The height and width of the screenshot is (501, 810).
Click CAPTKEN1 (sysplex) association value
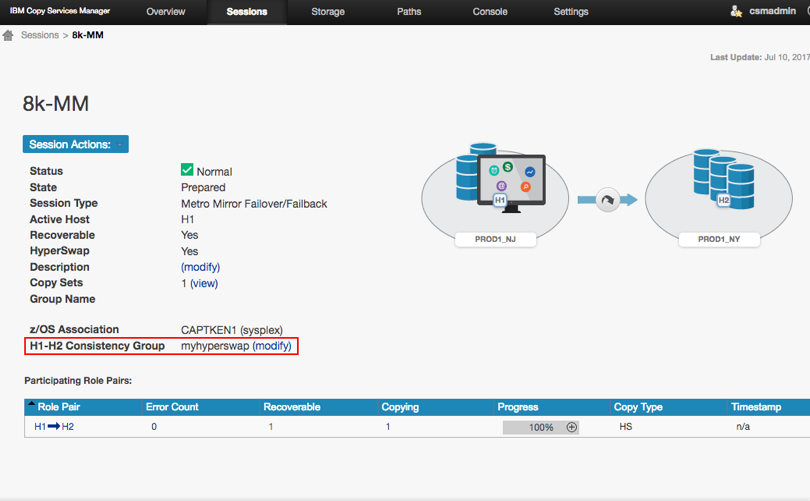coord(231,330)
